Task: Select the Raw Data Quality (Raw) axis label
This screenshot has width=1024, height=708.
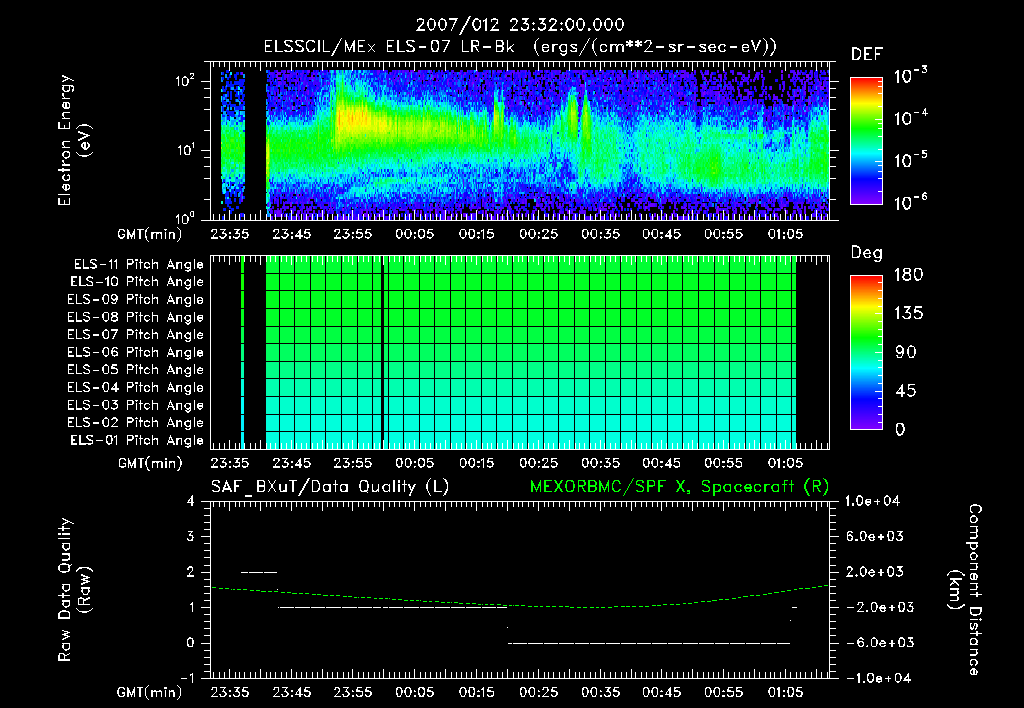Action: pos(74,590)
